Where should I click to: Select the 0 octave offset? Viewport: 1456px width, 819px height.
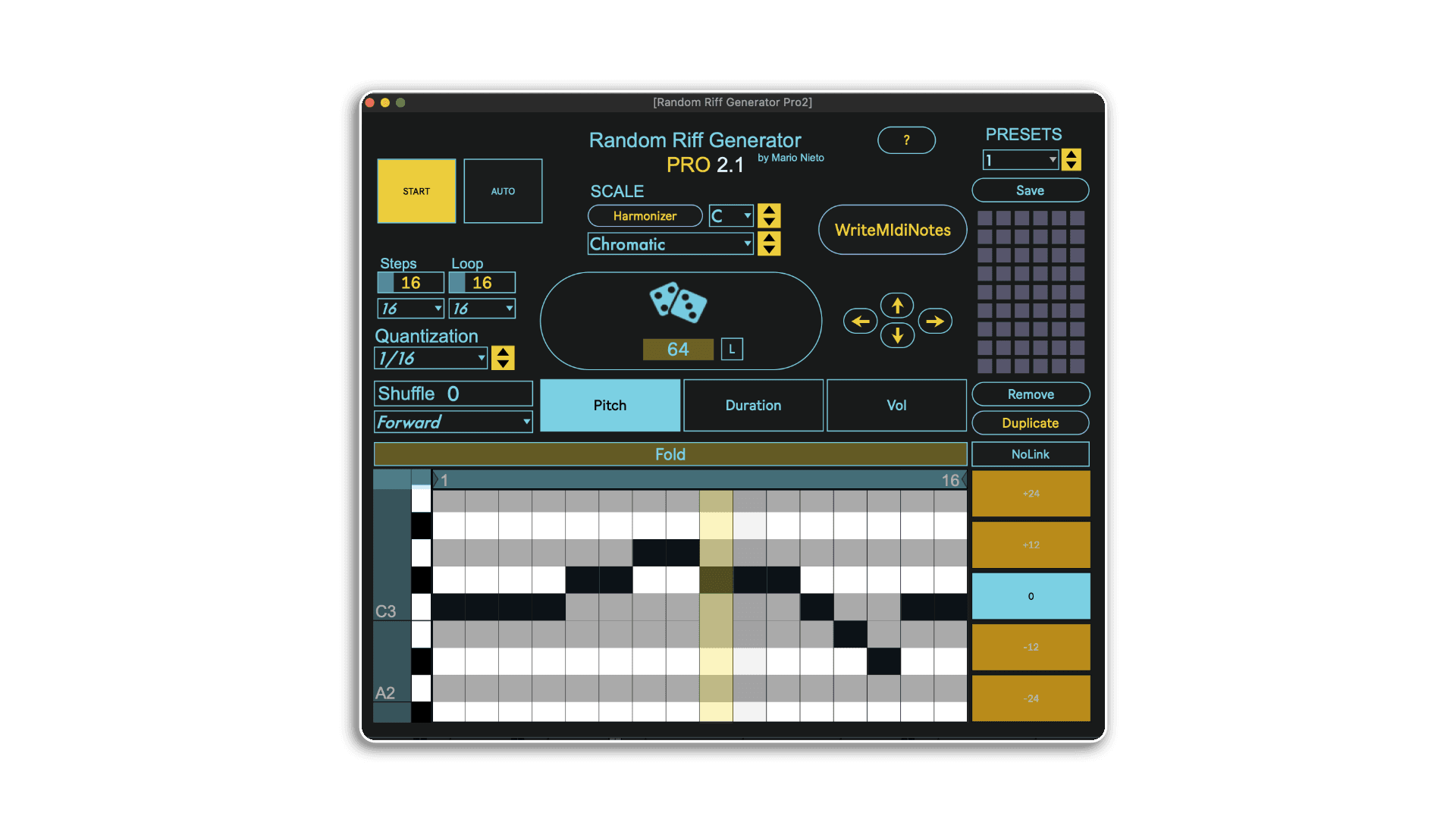pos(1031,596)
